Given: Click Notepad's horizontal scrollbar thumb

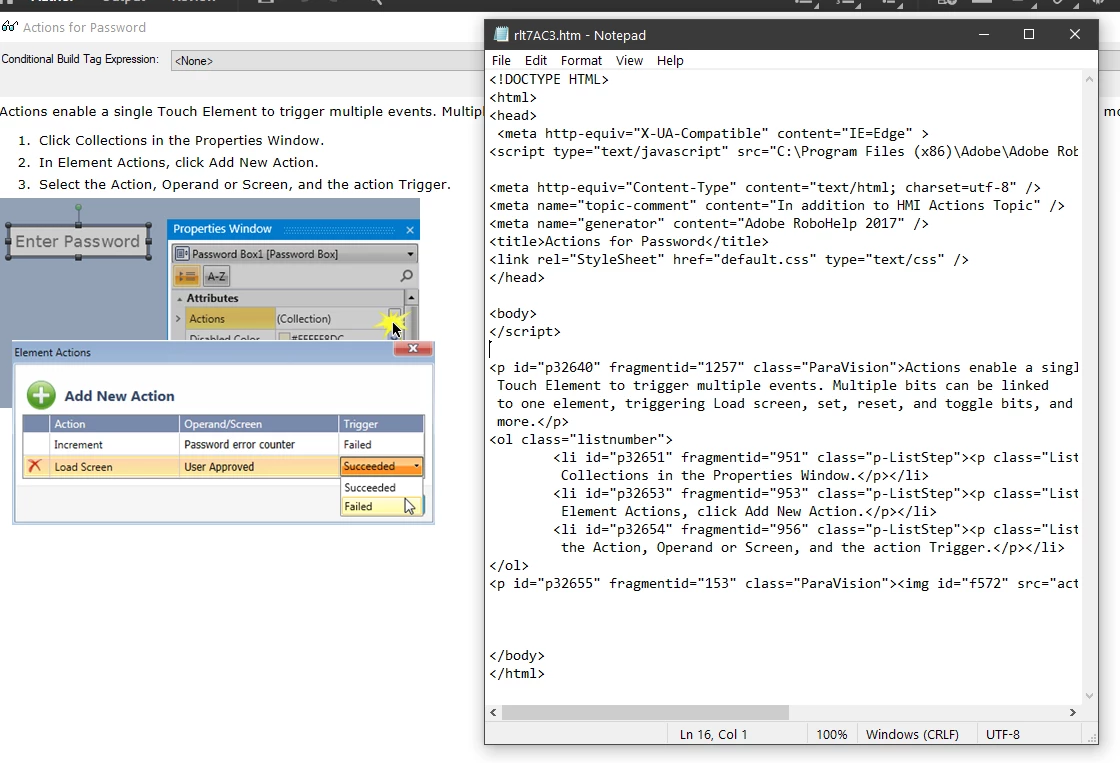Looking at the screenshot, I should click(x=645, y=712).
